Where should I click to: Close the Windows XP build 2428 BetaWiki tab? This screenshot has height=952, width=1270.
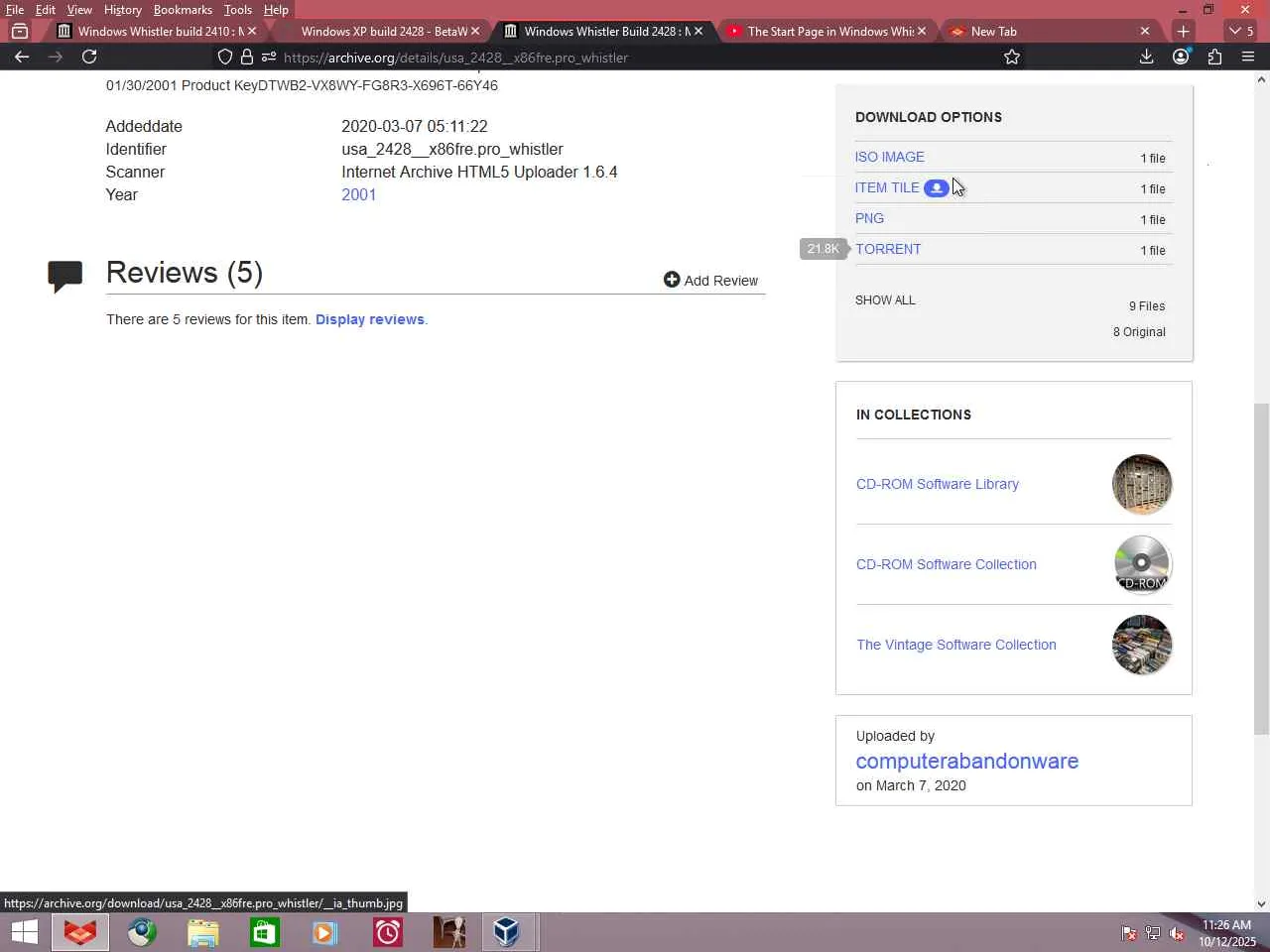[x=475, y=32]
